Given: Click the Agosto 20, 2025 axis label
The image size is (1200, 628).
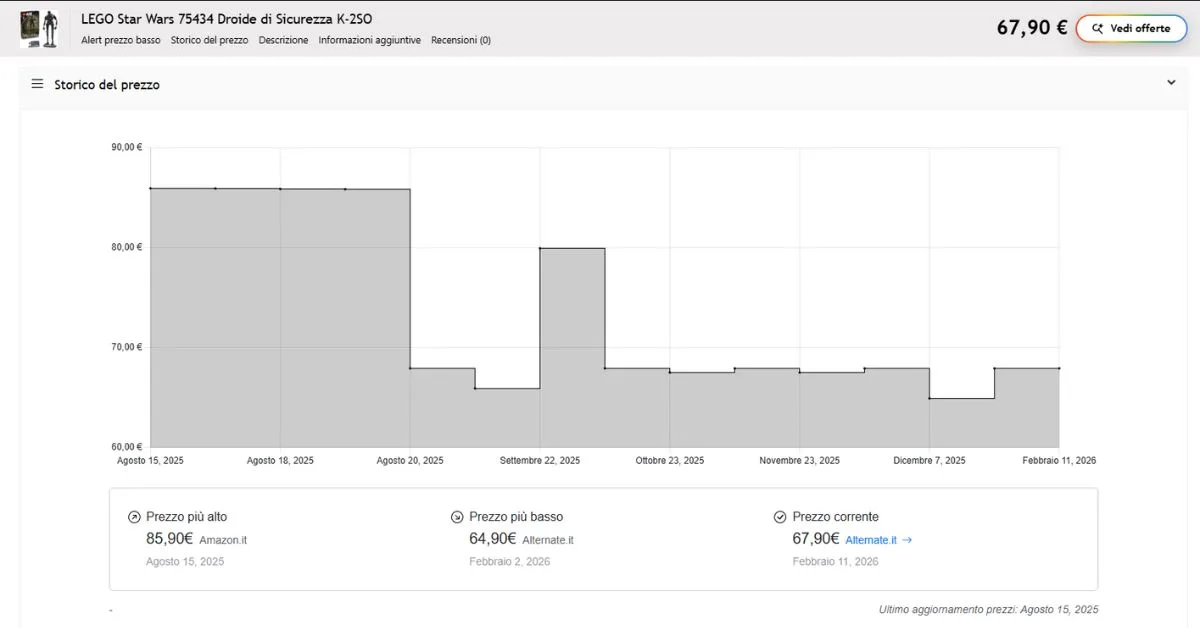Looking at the screenshot, I should coord(410,461).
